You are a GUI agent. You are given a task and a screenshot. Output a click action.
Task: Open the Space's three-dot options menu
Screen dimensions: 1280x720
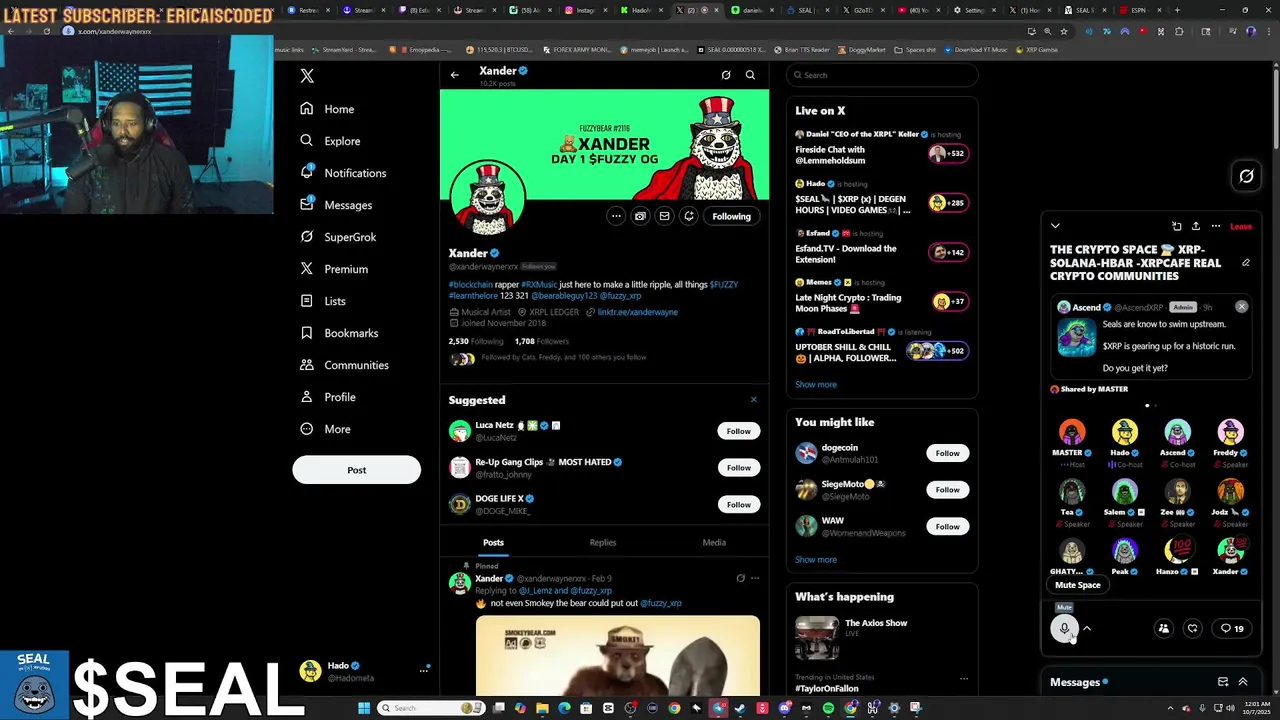(x=1216, y=227)
